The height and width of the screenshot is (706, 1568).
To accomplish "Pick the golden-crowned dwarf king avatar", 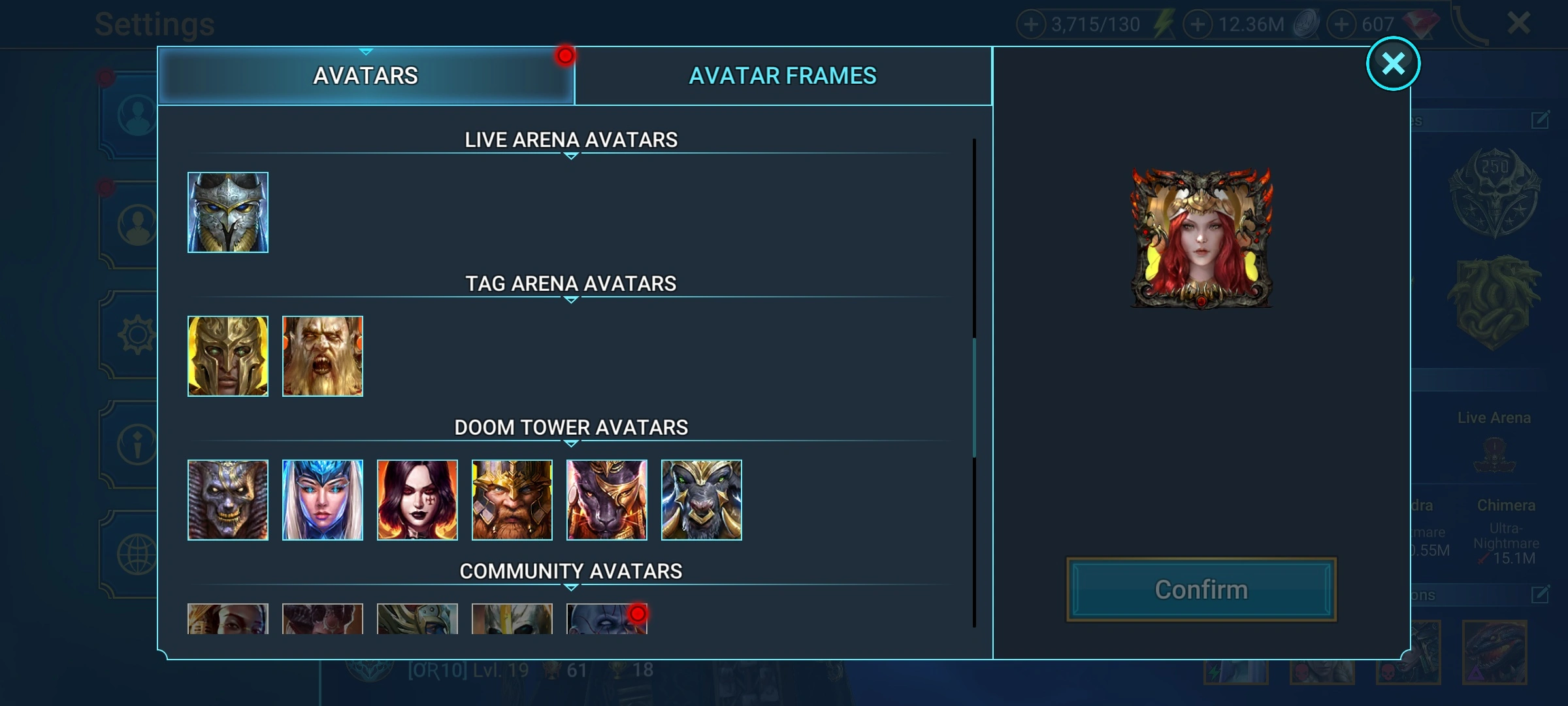I will tap(512, 500).
